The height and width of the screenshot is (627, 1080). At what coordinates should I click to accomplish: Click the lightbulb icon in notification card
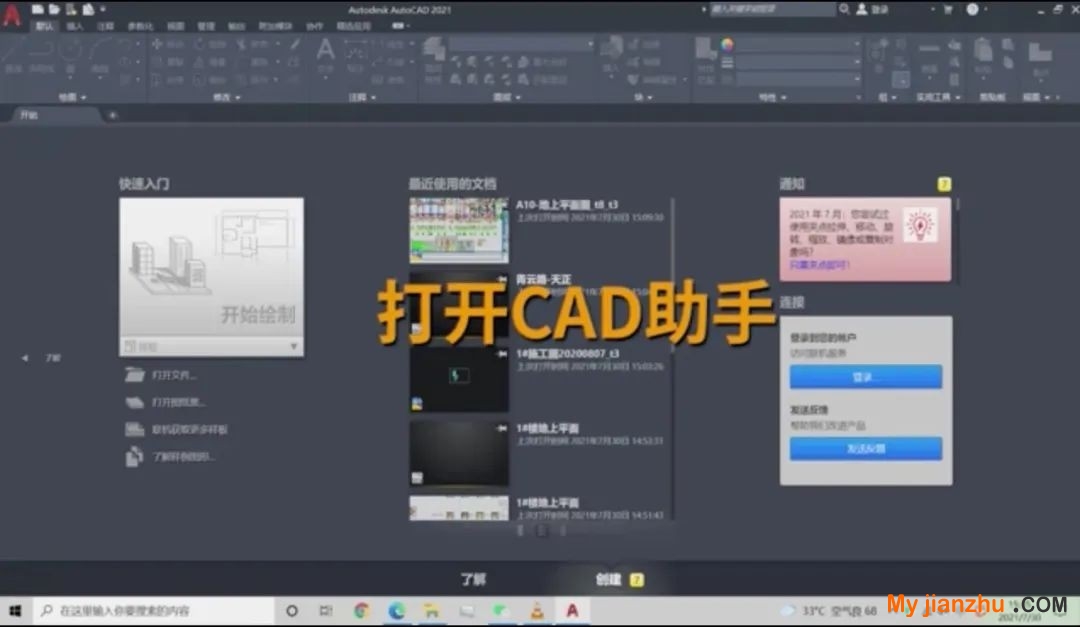pyautogui.click(x=921, y=225)
